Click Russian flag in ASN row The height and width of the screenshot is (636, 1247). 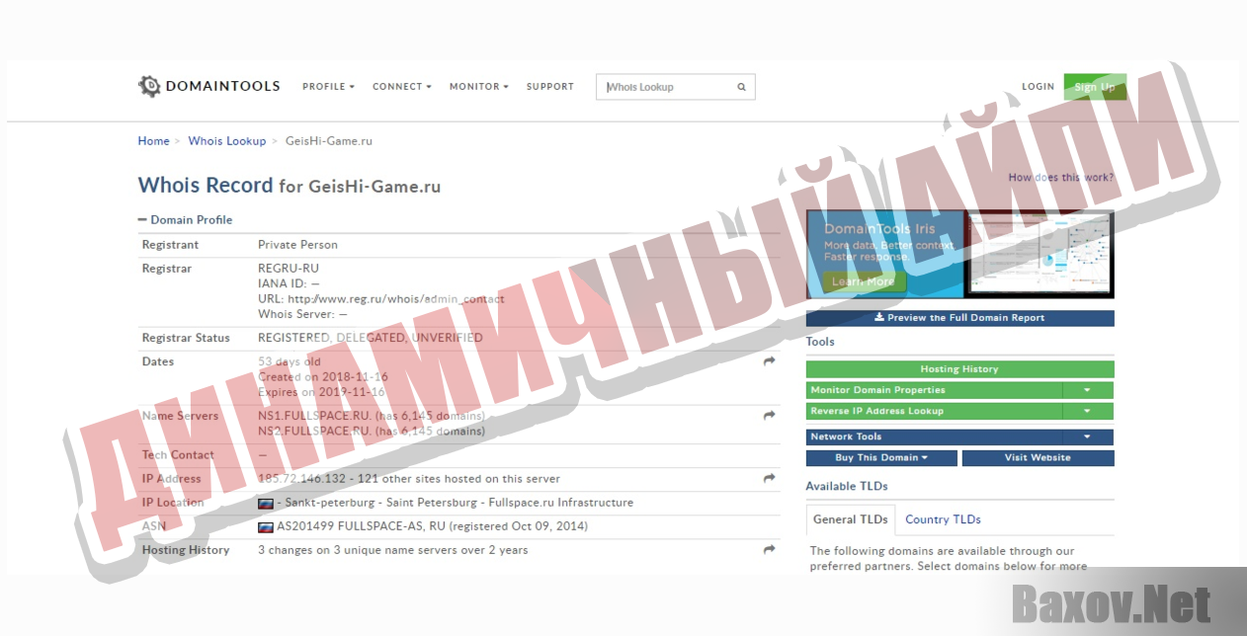(x=266, y=527)
